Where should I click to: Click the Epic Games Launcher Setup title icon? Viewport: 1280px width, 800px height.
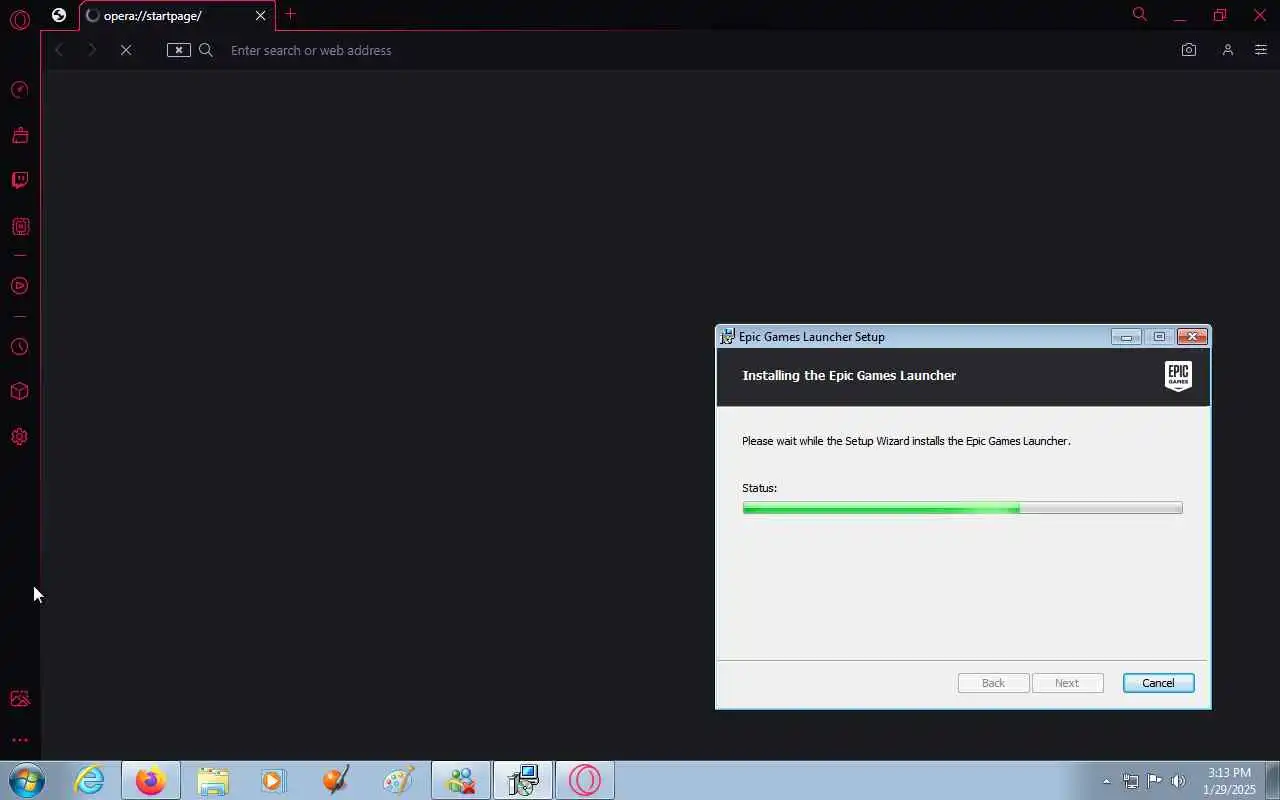(728, 337)
